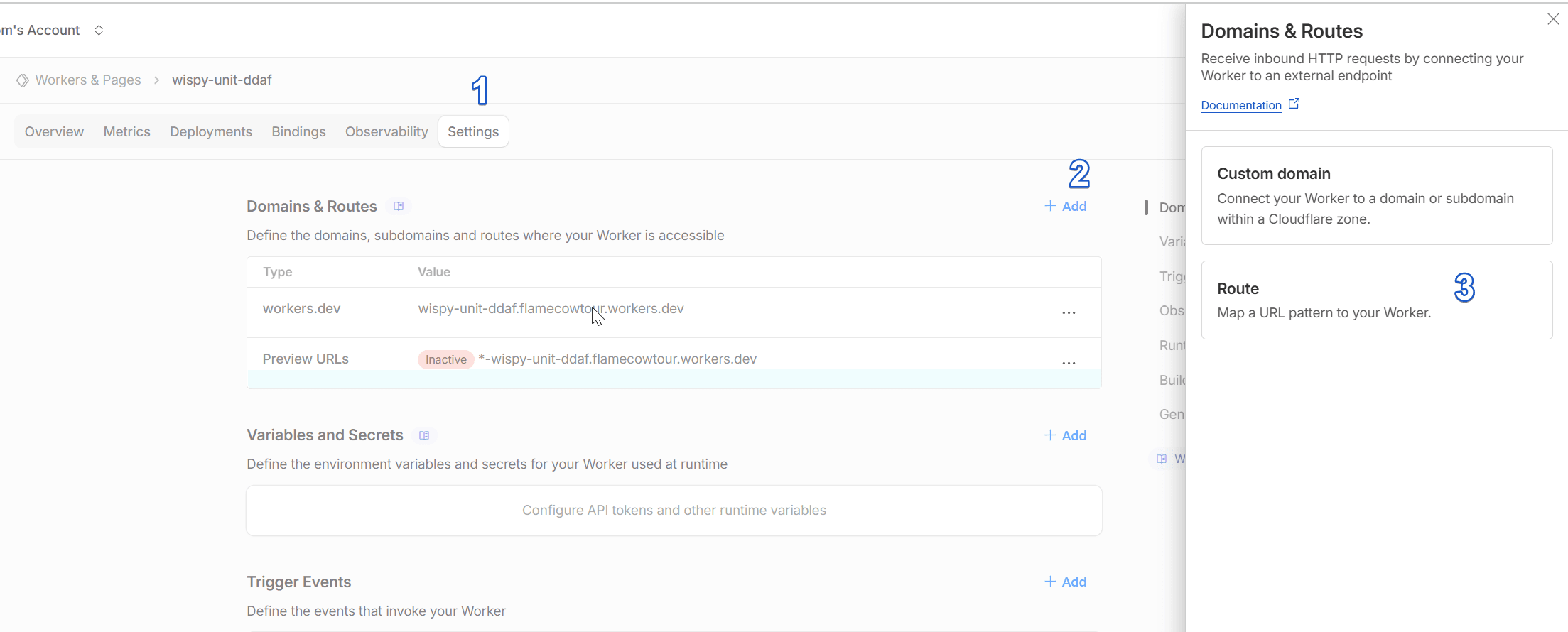Open three-dot menu for workers.dev row
This screenshot has width=1568, height=632.
[1069, 312]
